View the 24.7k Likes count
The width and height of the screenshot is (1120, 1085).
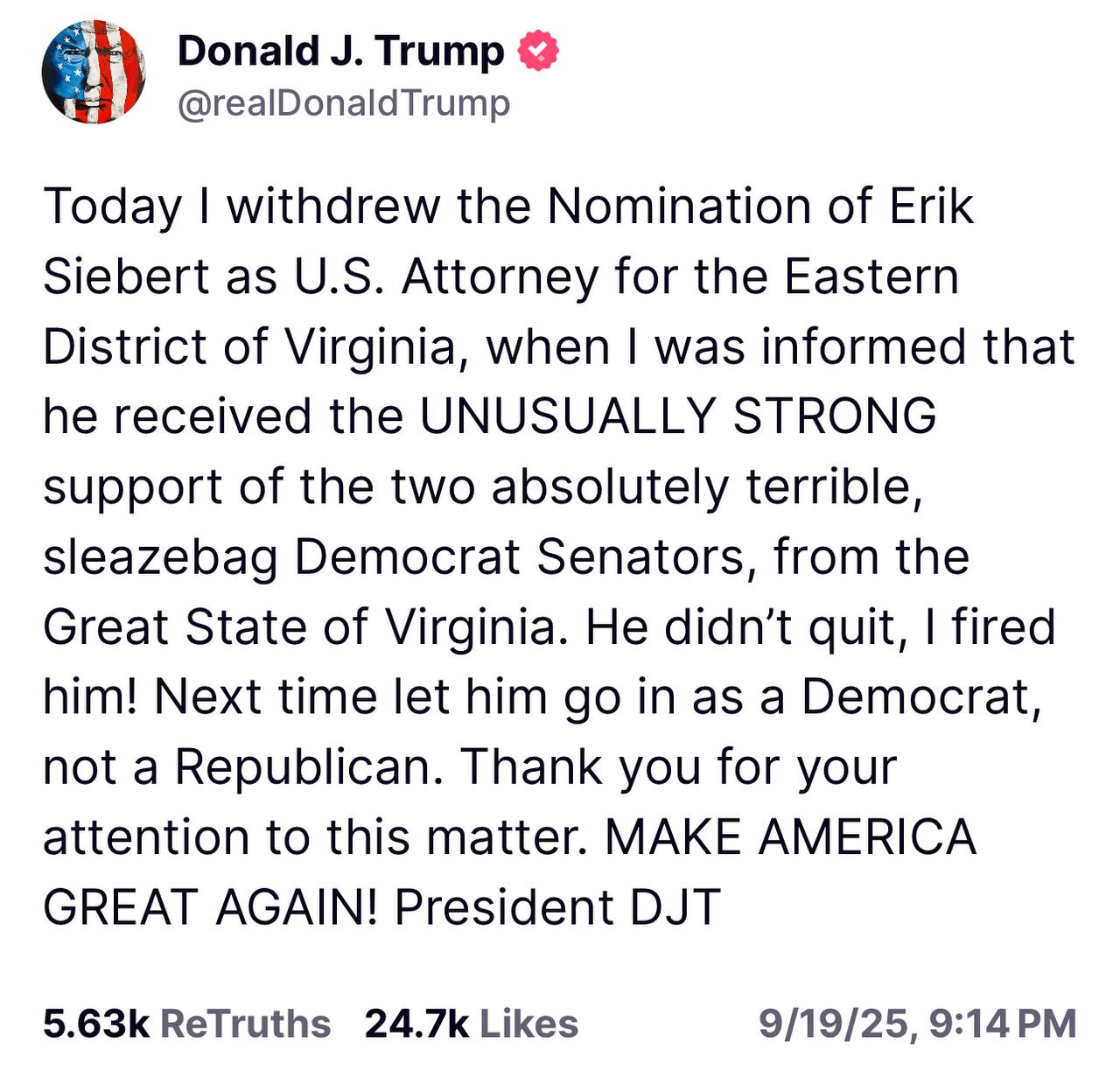click(x=416, y=1024)
